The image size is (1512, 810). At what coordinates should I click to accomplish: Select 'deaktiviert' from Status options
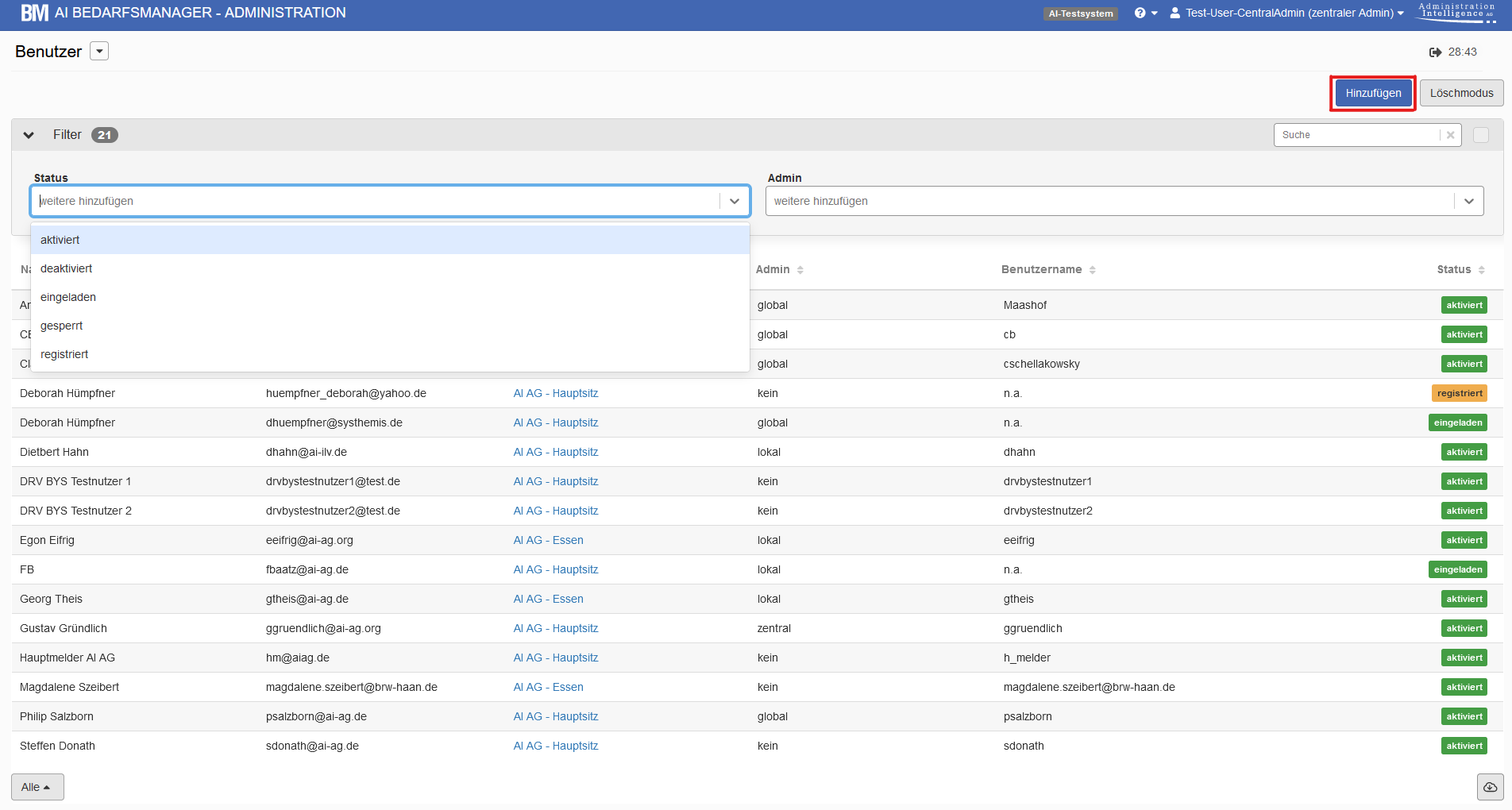(67, 268)
